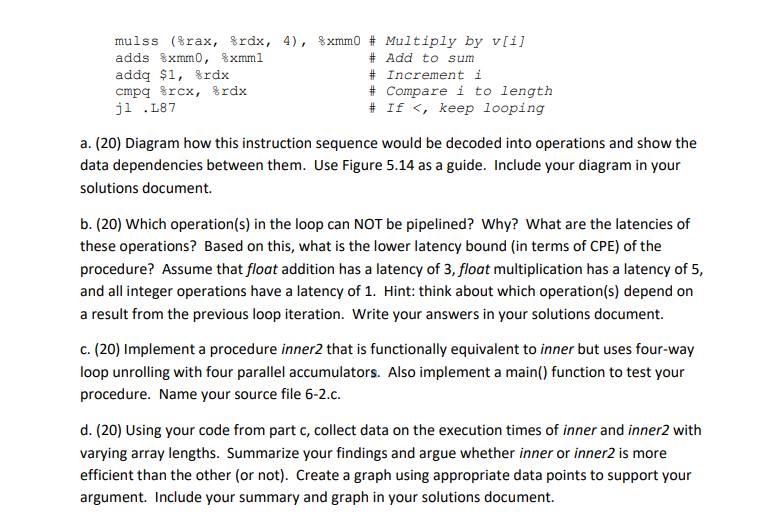This screenshot has width=774, height=519.
Task: Click the file name '6-2.c'
Action: tap(323, 395)
